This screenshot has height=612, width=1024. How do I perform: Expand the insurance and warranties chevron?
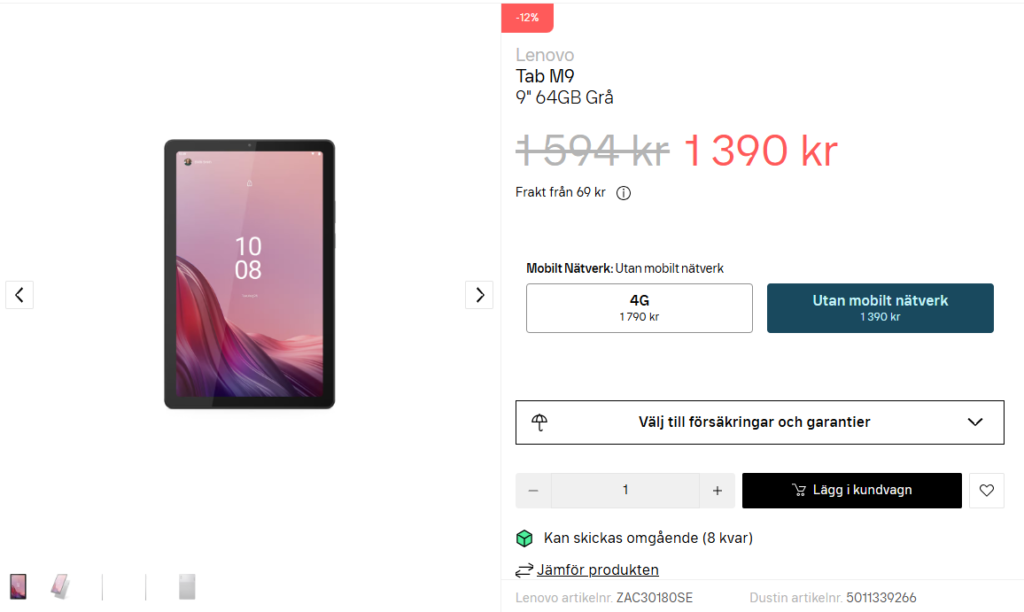[x=976, y=422]
